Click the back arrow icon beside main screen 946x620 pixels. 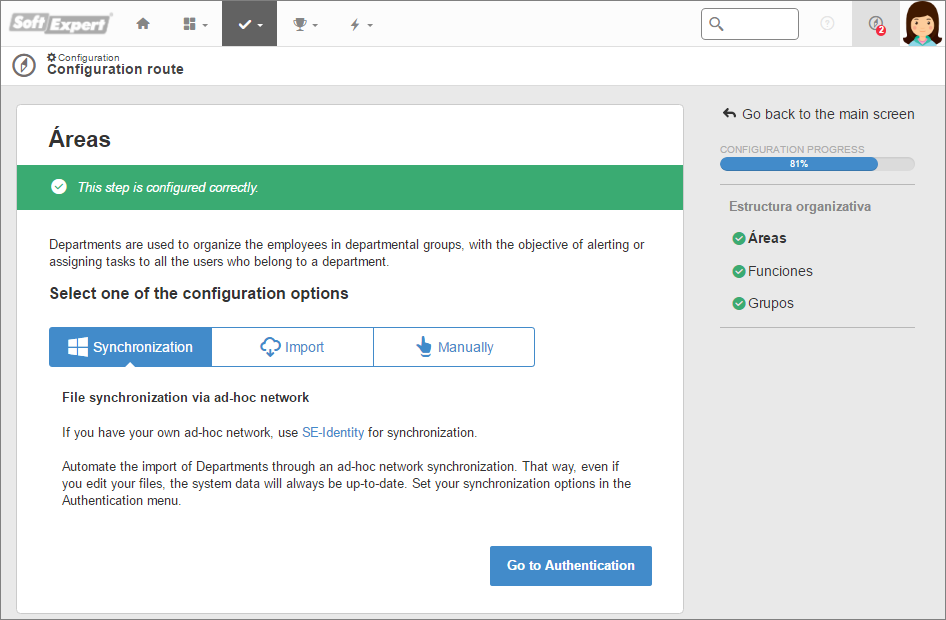729,113
